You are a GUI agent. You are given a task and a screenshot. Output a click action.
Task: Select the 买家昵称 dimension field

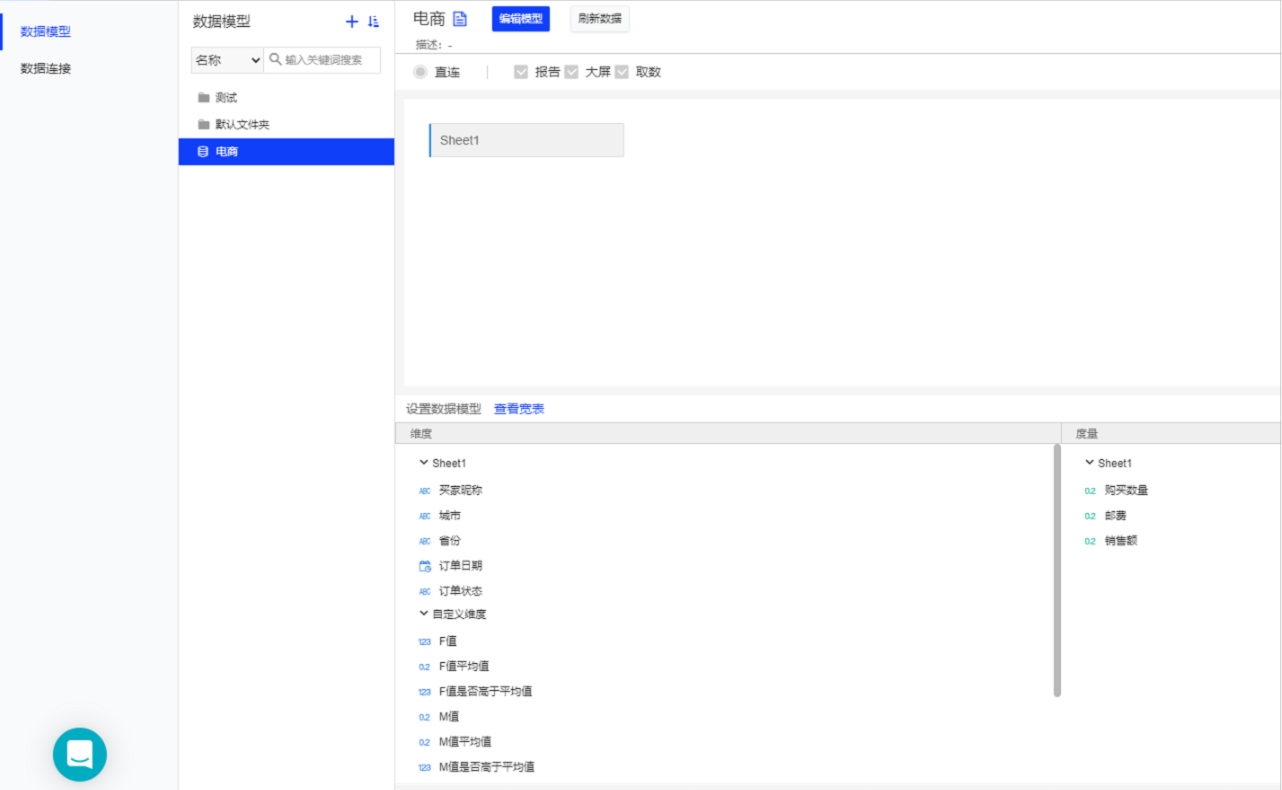point(460,491)
